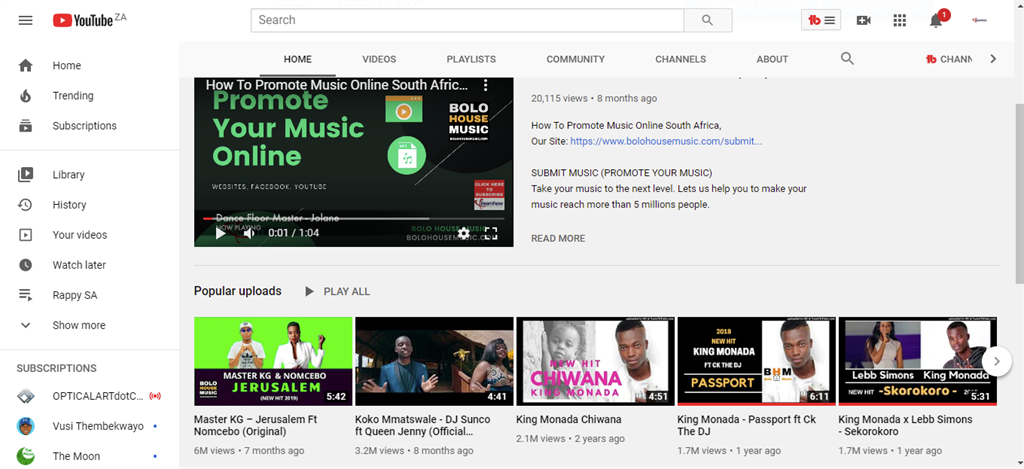Click the Watch later clock icon
This screenshot has height=469, width=1024.
coord(25,265)
